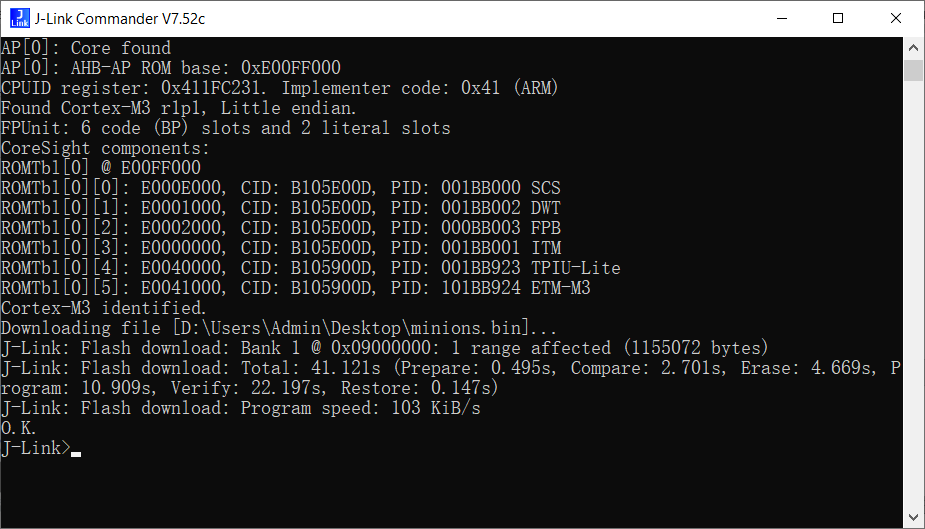Click the CPUID value '0x411FC231'
The width and height of the screenshot is (925, 529).
click(211, 88)
